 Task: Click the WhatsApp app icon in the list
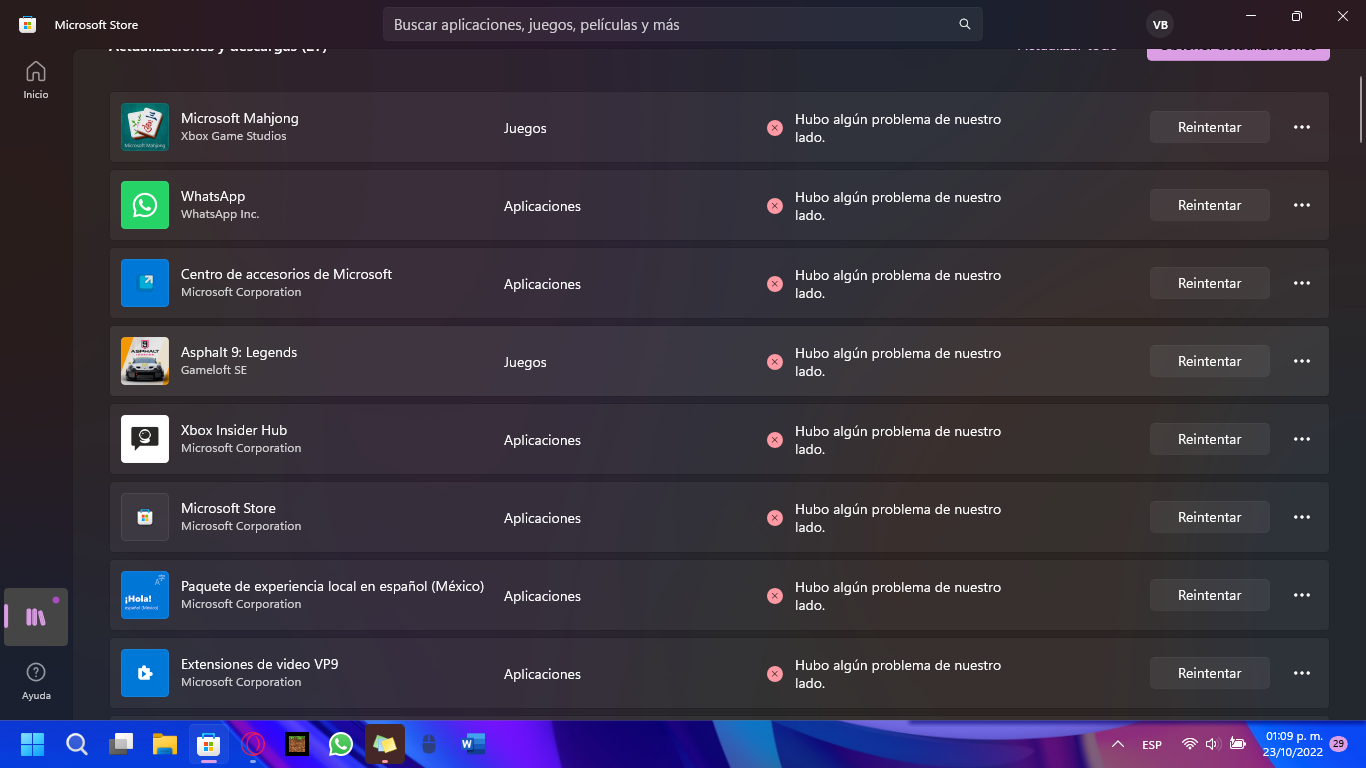[145, 205]
